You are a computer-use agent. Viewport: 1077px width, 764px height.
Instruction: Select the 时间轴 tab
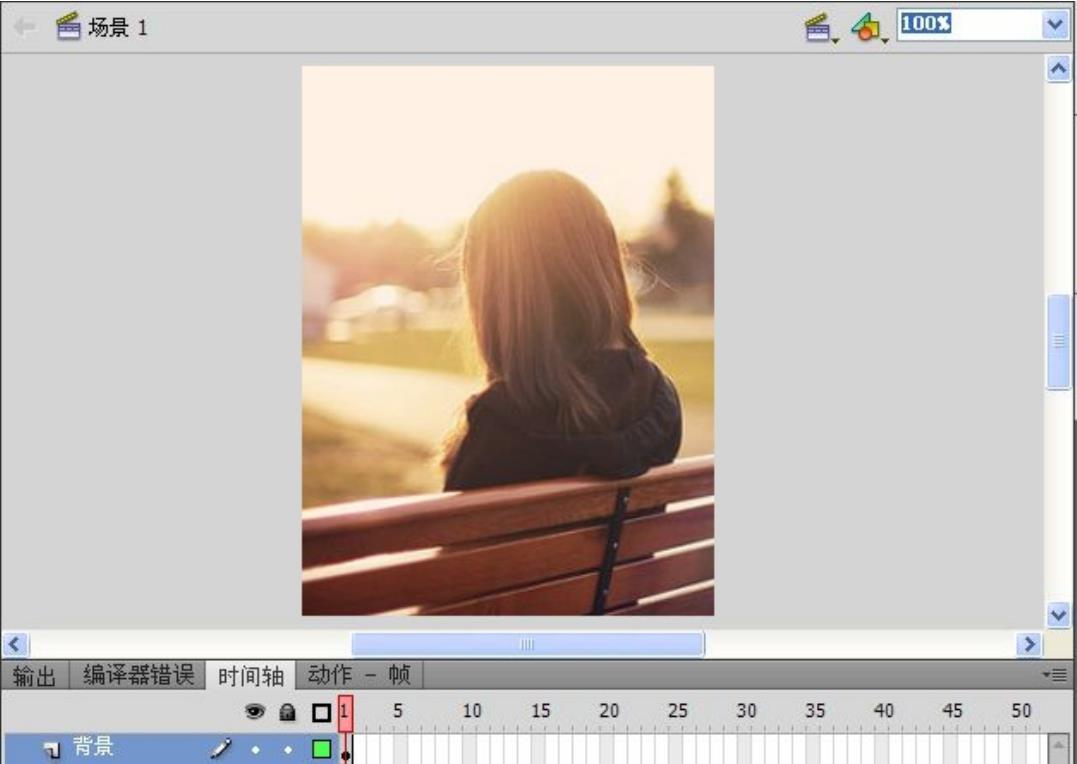click(x=251, y=676)
